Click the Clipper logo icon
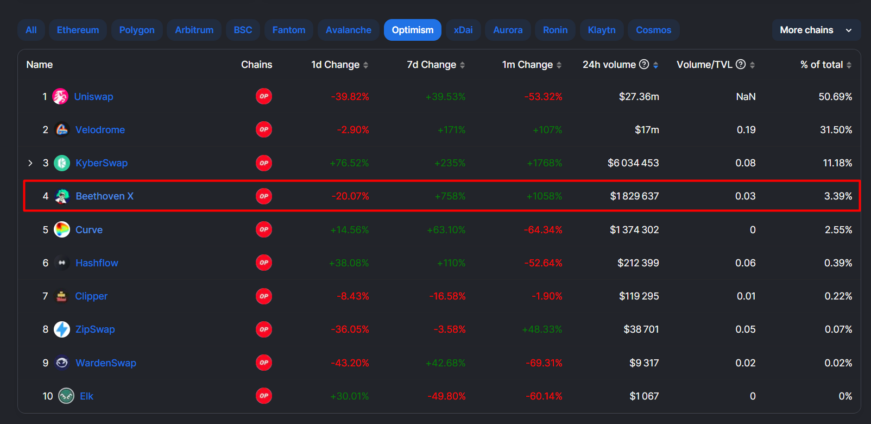The height and width of the screenshot is (424, 871). pyautogui.click(x=62, y=296)
